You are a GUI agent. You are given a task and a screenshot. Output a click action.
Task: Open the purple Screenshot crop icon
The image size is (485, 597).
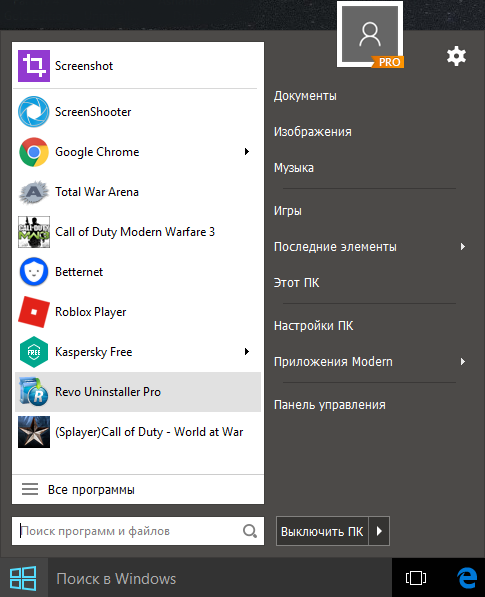[34, 66]
